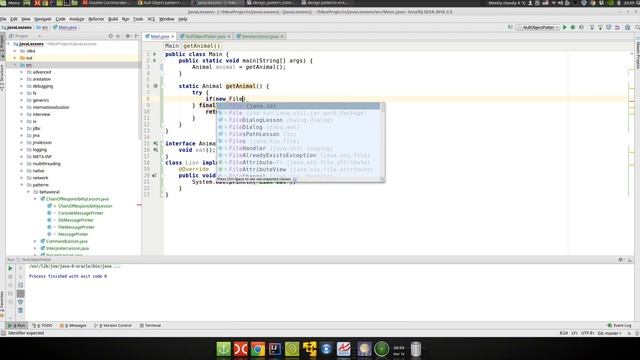The image size is (640, 360).
Task: Switch to the NullObjectPatter.java tab
Action: click(205, 36)
